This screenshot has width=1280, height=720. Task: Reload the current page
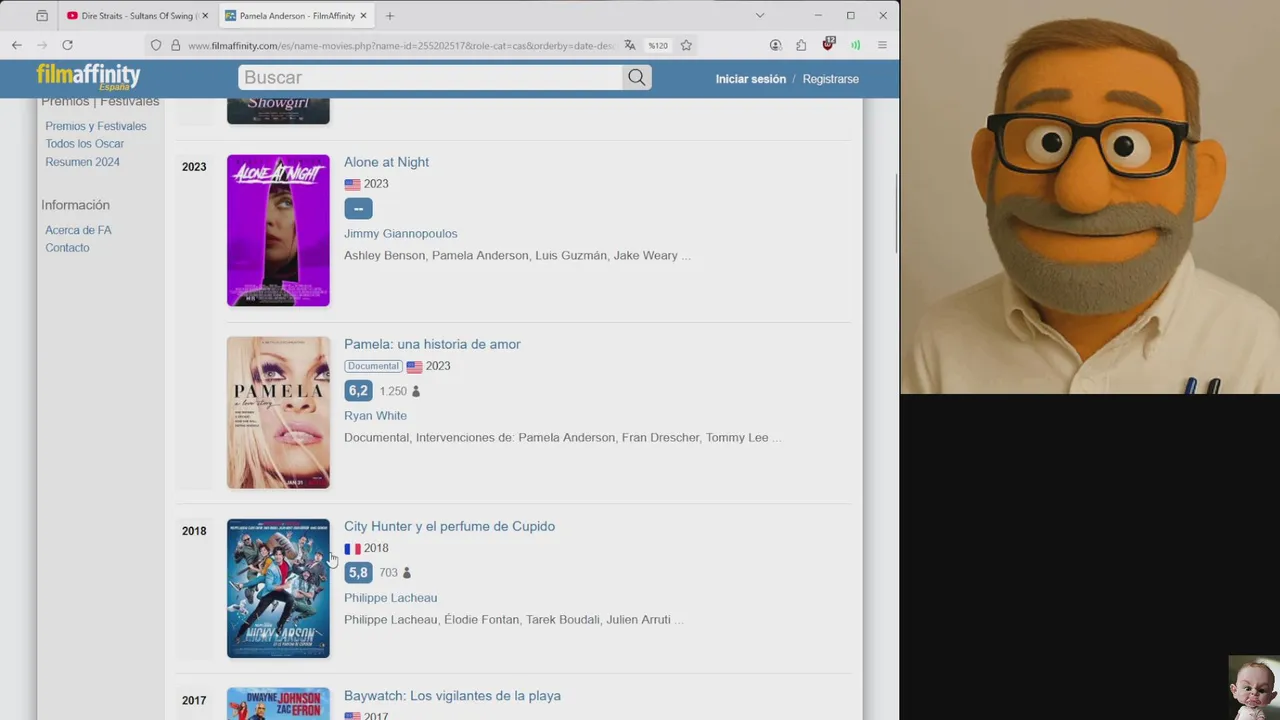point(67,45)
